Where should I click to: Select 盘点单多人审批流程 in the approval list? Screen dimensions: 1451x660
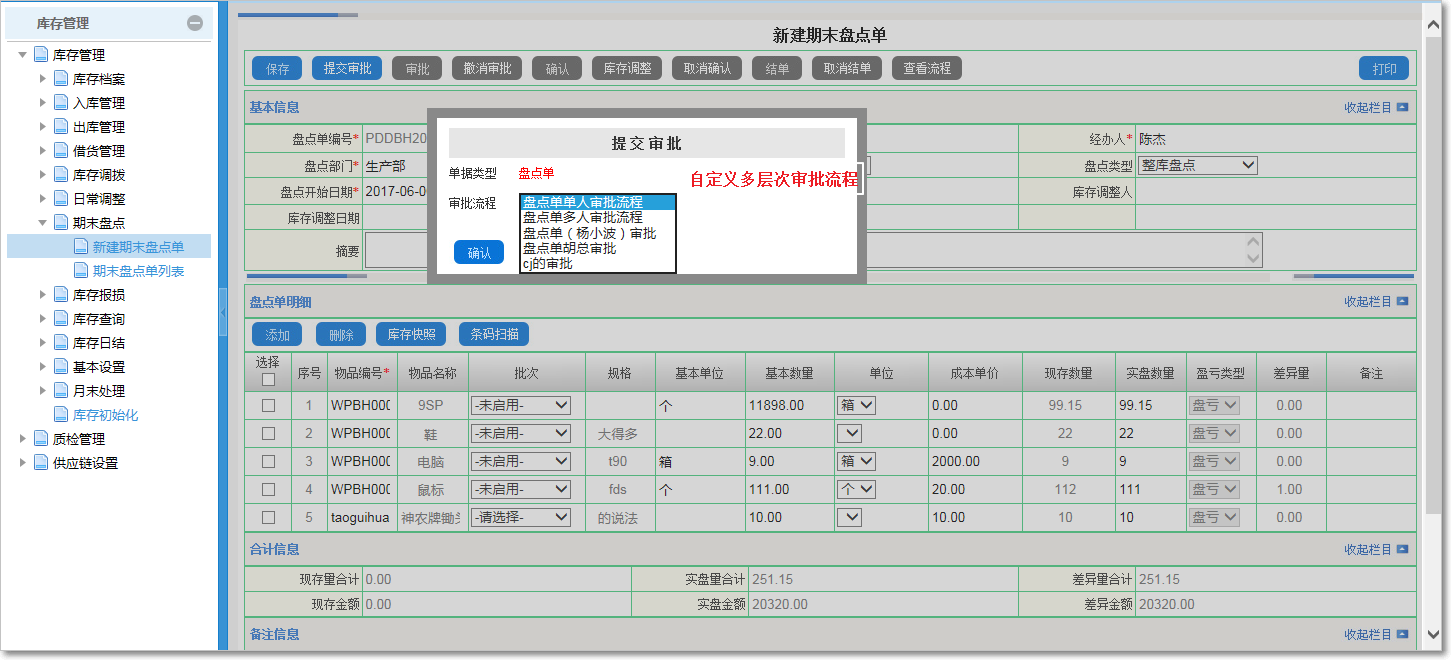(x=582, y=215)
